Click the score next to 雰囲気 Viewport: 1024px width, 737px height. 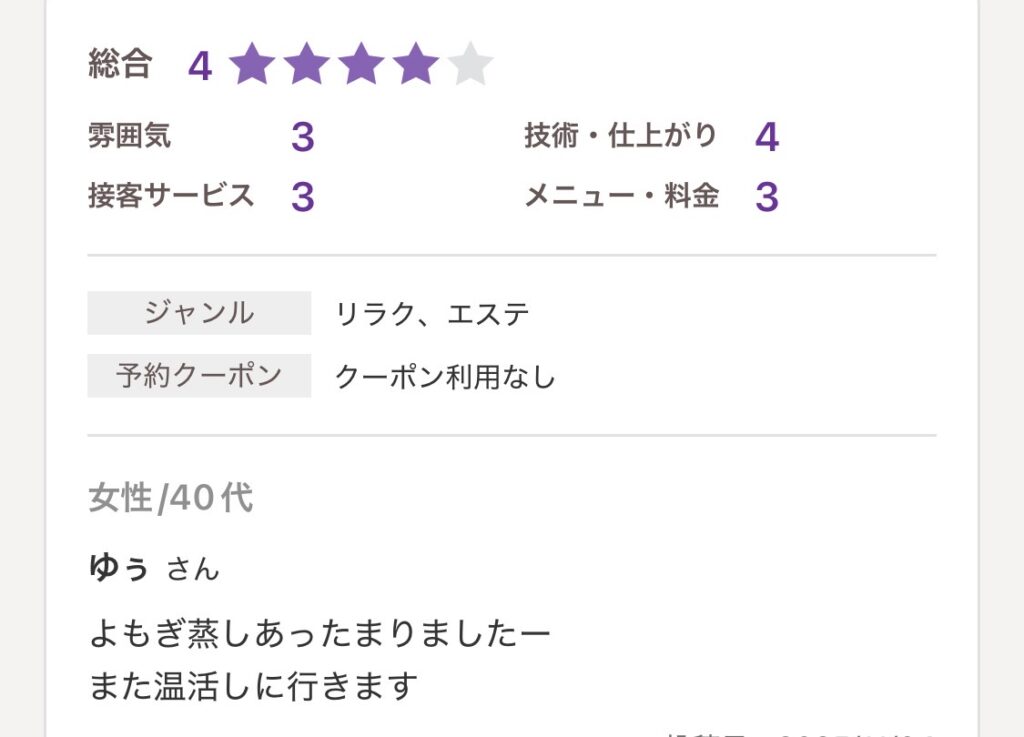[303, 137]
